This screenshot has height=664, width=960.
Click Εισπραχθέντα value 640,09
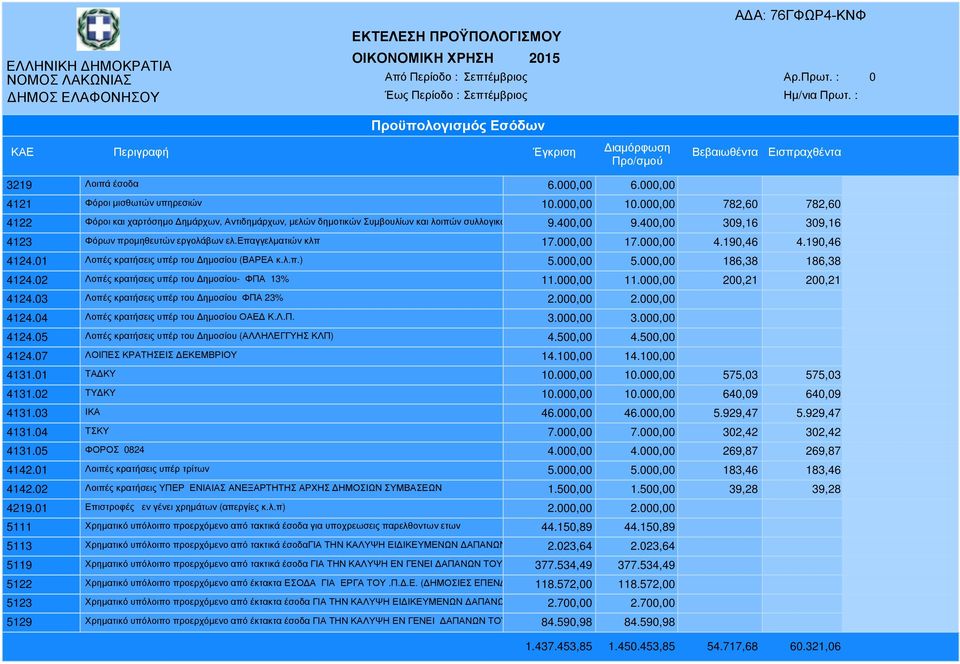(823, 394)
